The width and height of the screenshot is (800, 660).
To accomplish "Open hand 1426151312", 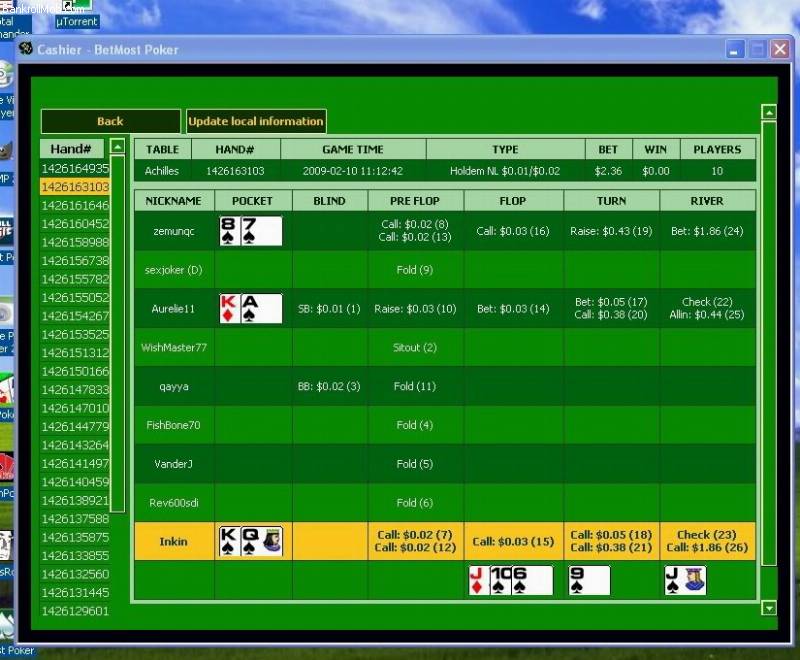I will point(75,352).
